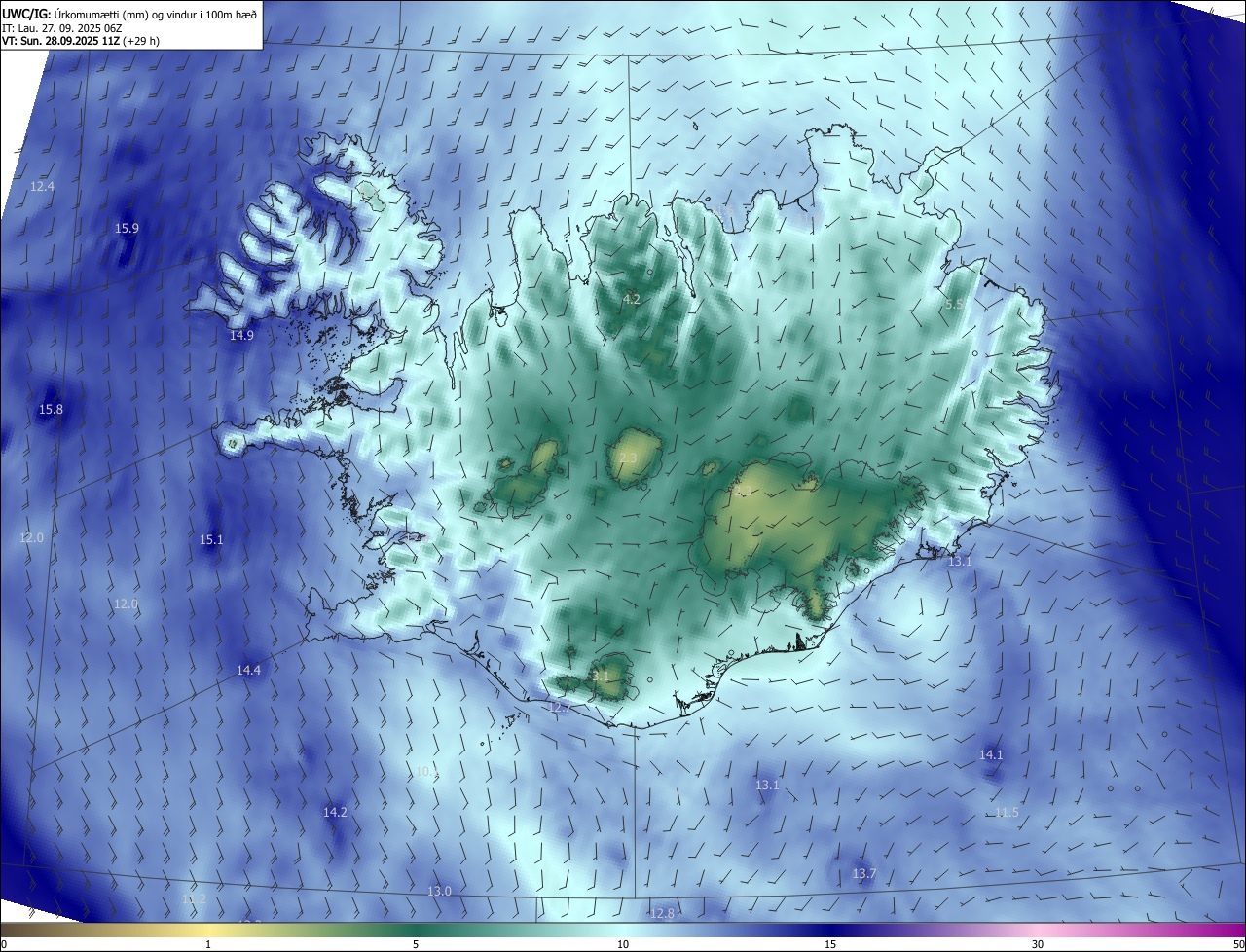Click the 50 tick label on color scale
The image size is (1246, 952).
coord(1238,944)
